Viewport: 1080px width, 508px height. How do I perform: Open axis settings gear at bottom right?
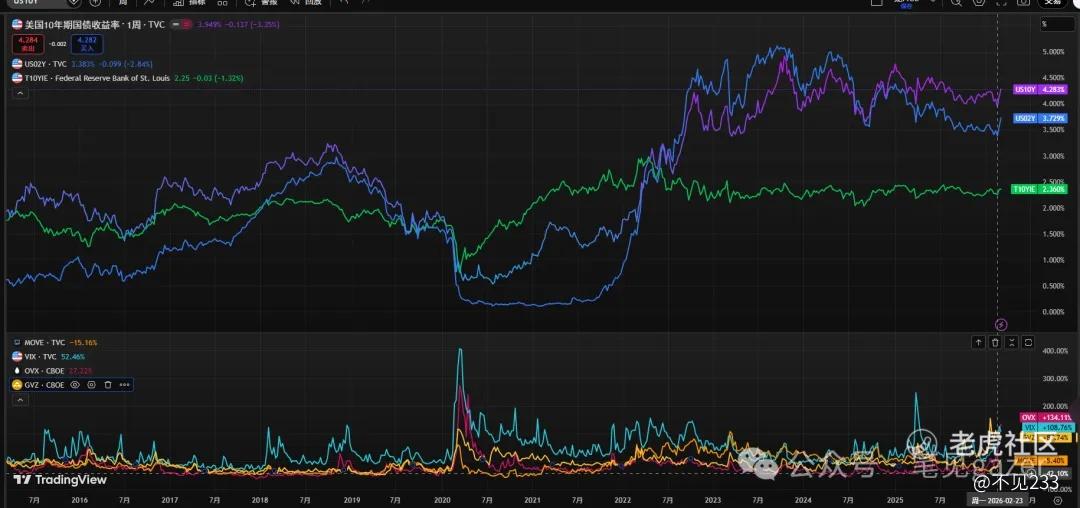(1058, 500)
